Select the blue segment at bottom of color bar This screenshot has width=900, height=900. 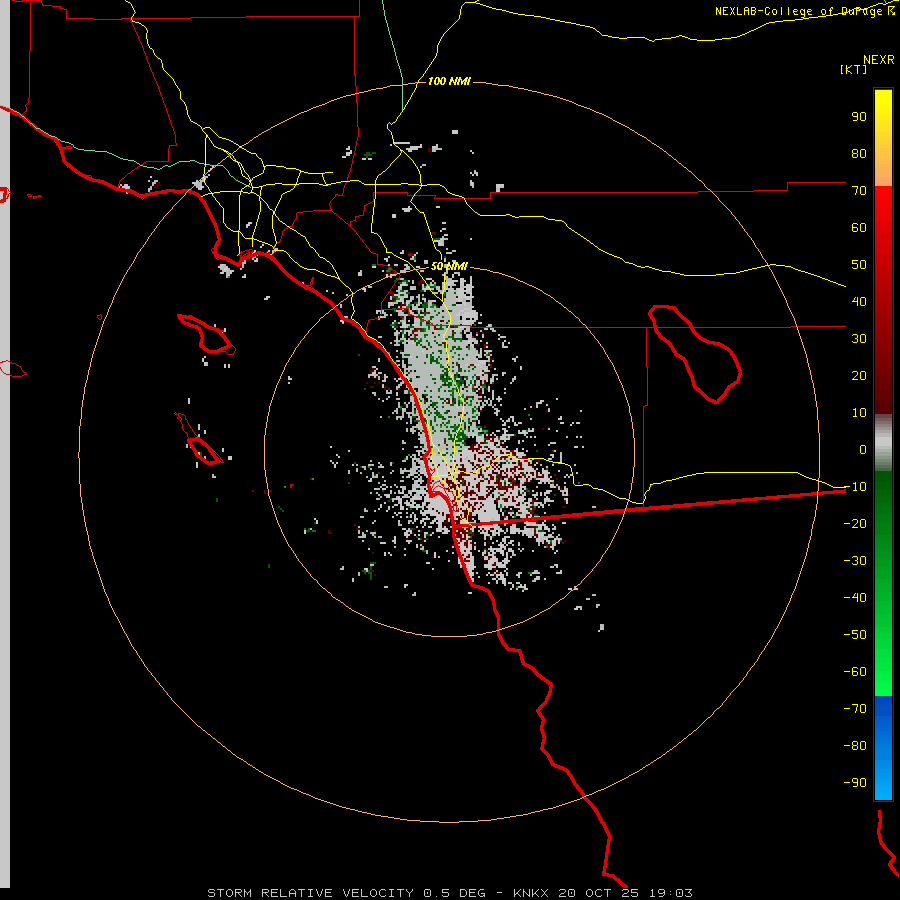[x=883, y=748]
